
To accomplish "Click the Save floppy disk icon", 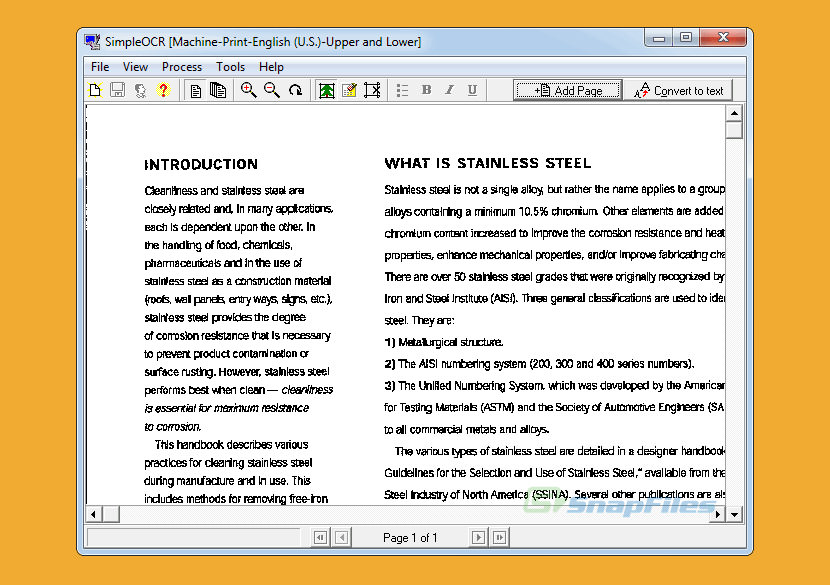I will tap(118, 91).
